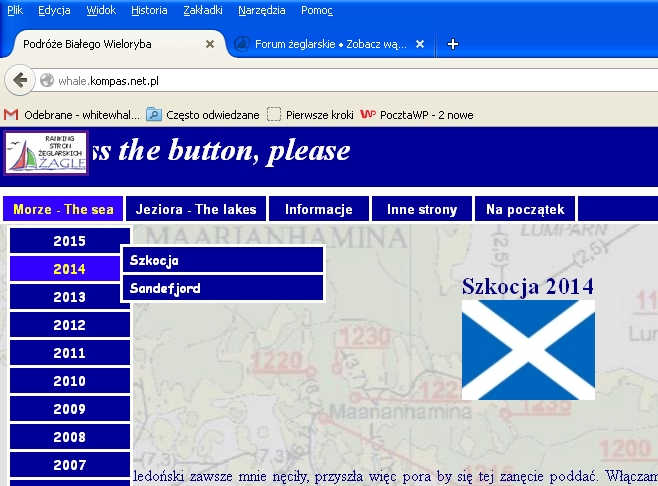Select Morze - The sea navigation item
Viewport: 658px width, 486px height.
click(x=63, y=209)
